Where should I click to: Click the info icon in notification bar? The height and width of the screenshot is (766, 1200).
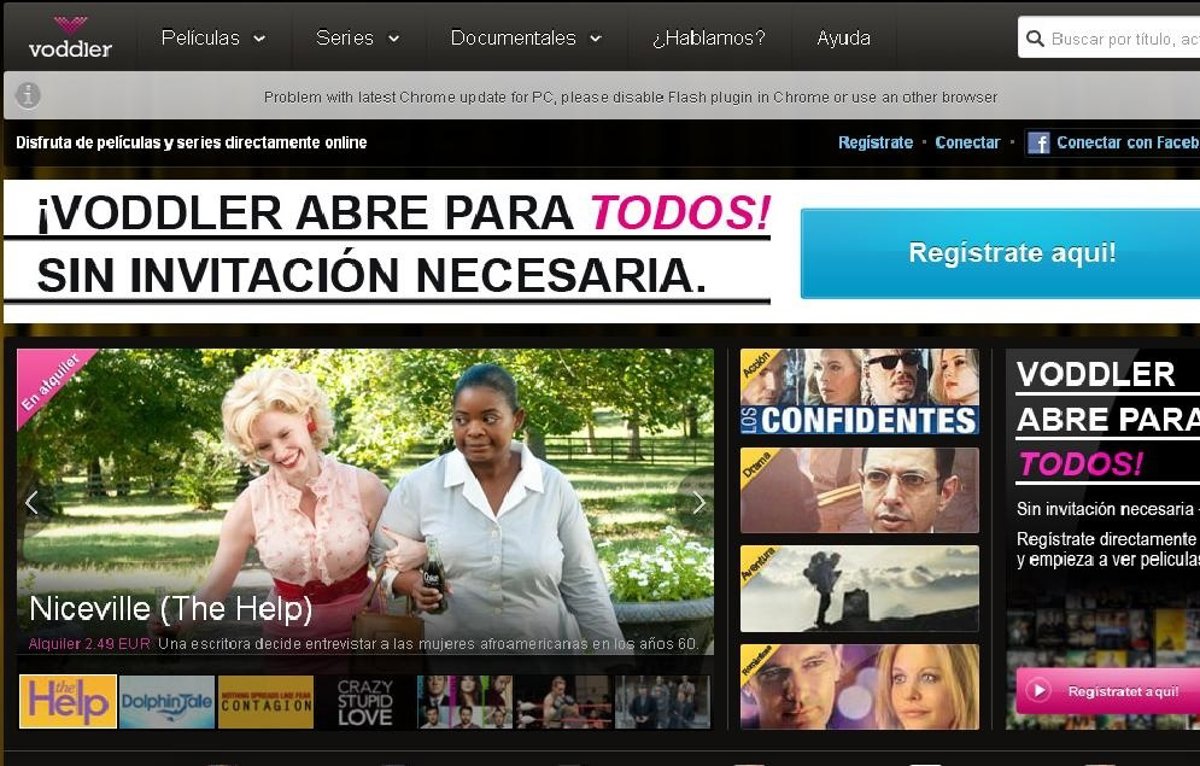[28, 96]
